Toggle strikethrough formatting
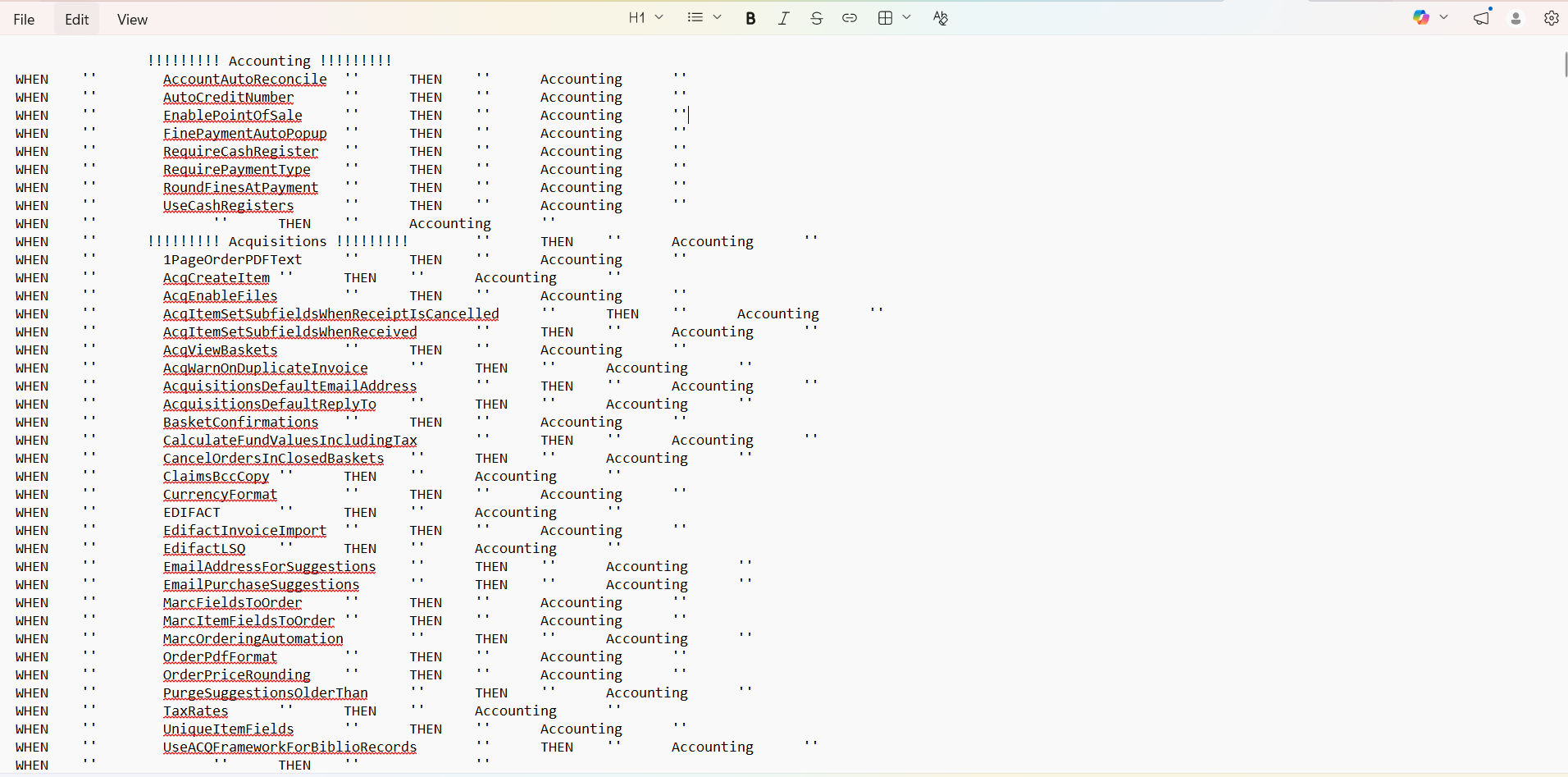 (x=816, y=18)
